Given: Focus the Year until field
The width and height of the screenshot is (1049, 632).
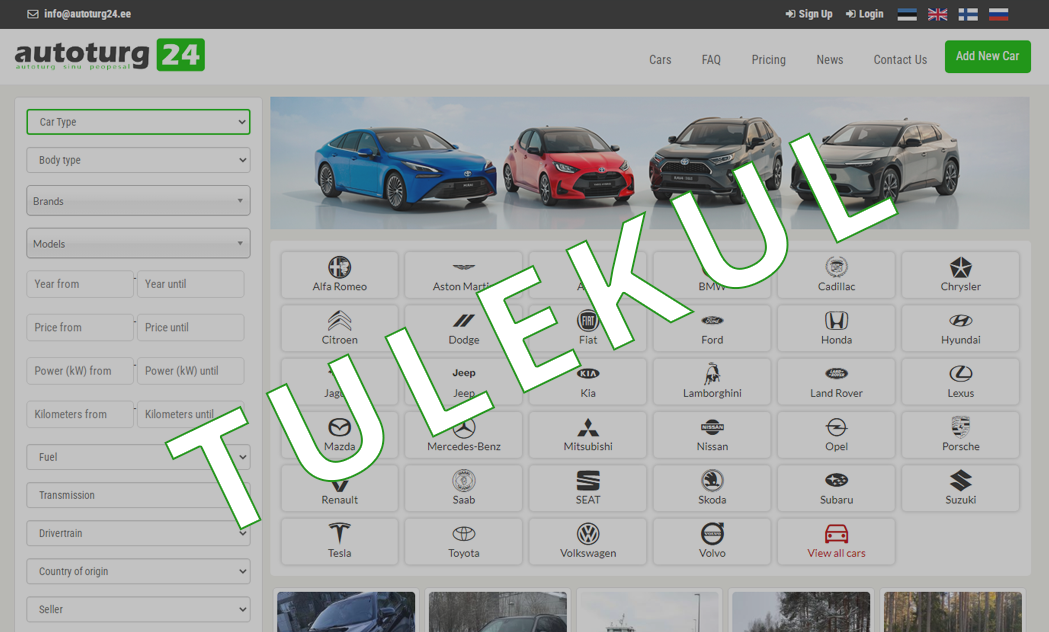Looking at the screenshot, I should (x=191, y=284).
